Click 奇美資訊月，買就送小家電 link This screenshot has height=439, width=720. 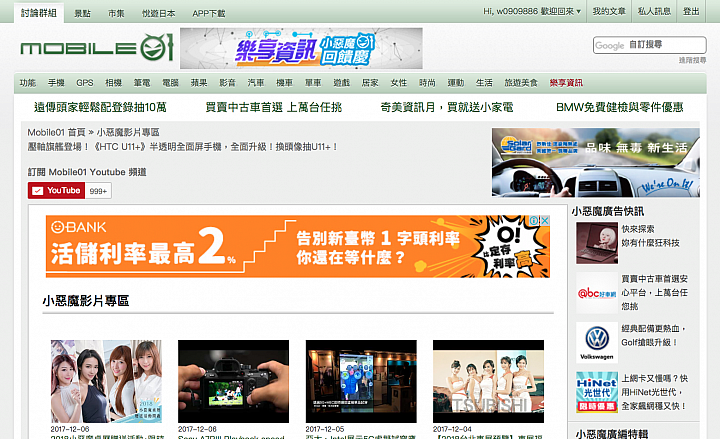coord(447,107)
